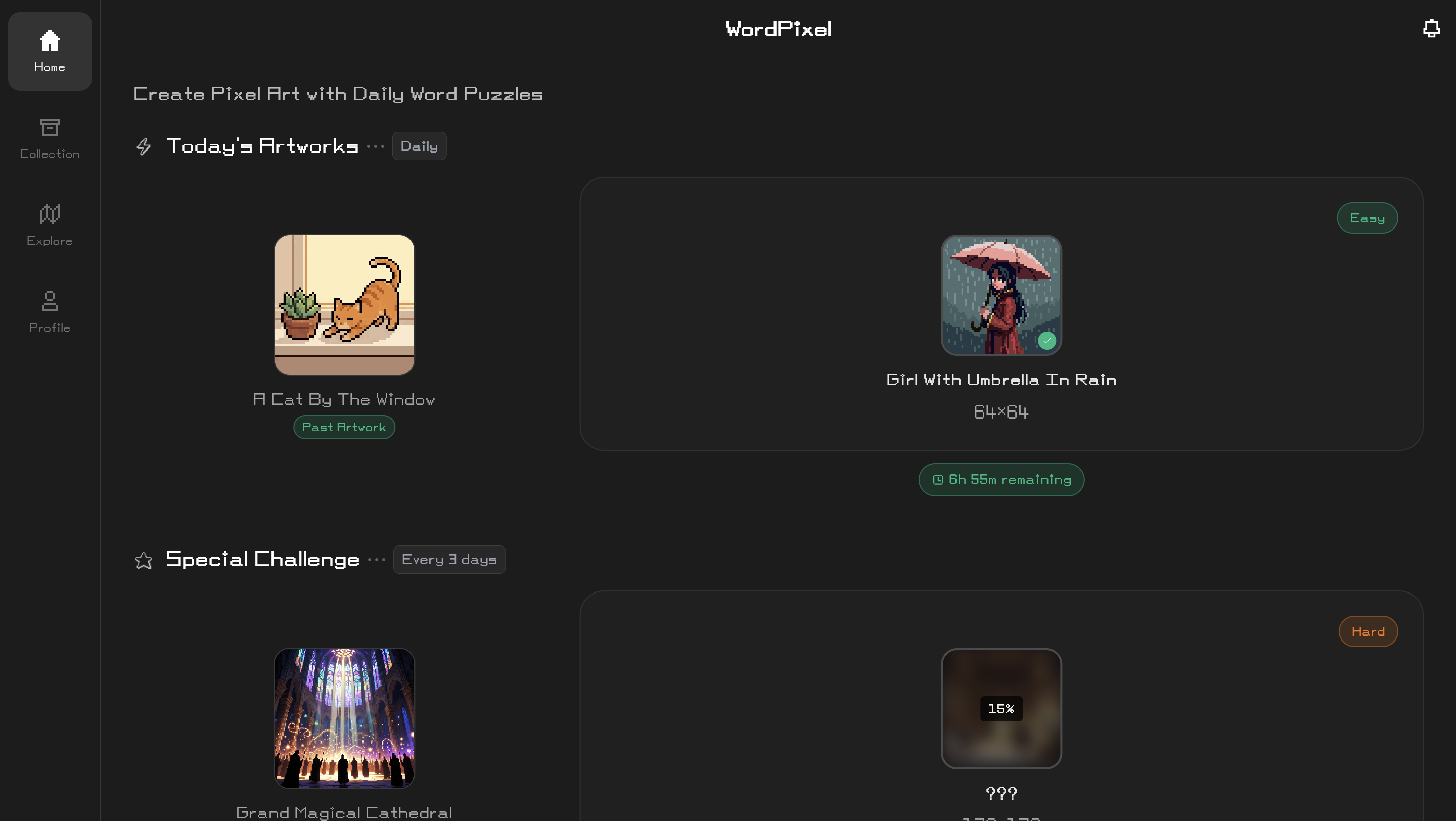Viewport: 1456px width, 821px height.
Task: Open the Home section in the sidebar
Action: click(49, 51)
